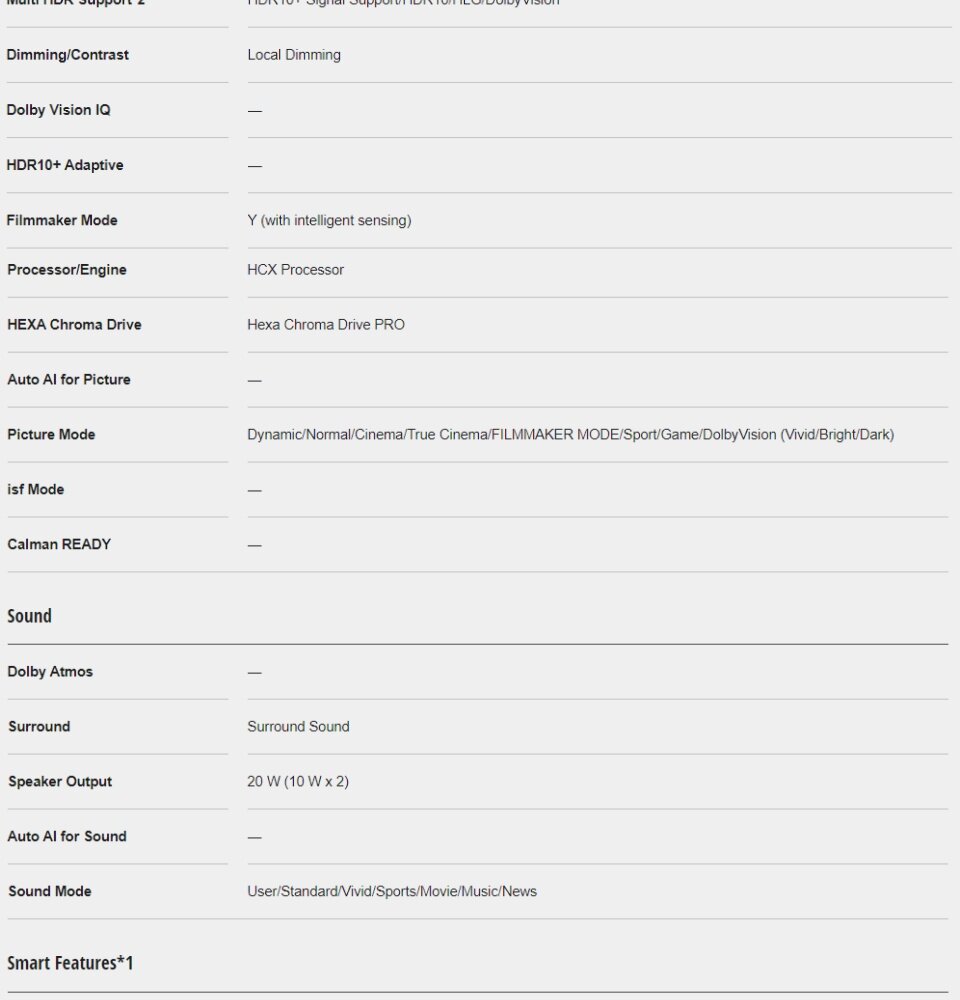Viewport: 960px width, 1000px height.
Task: Click the Processor/Engine label
Action: click(x=67, y=270)
